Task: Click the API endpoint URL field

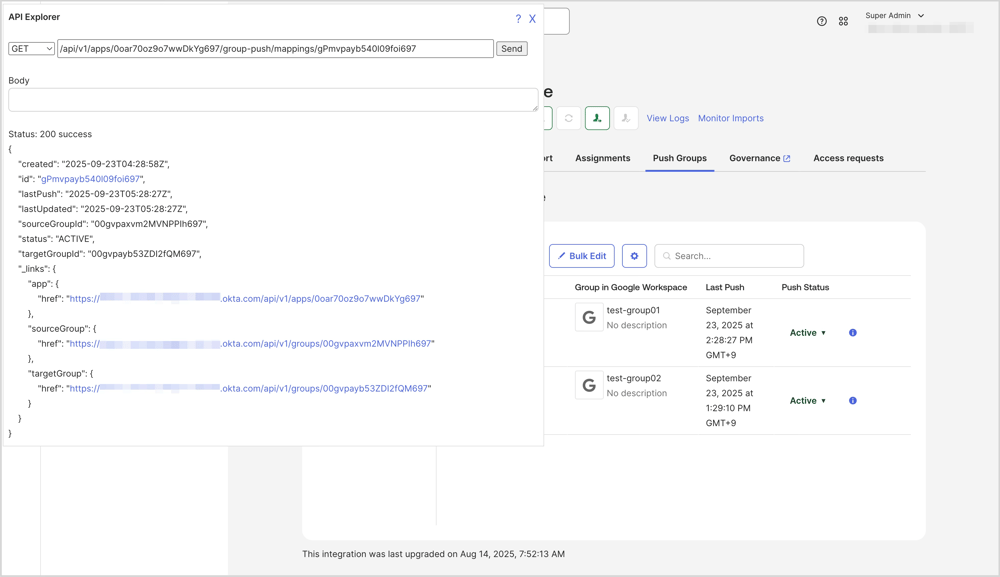Action: [x=275, y=48]
